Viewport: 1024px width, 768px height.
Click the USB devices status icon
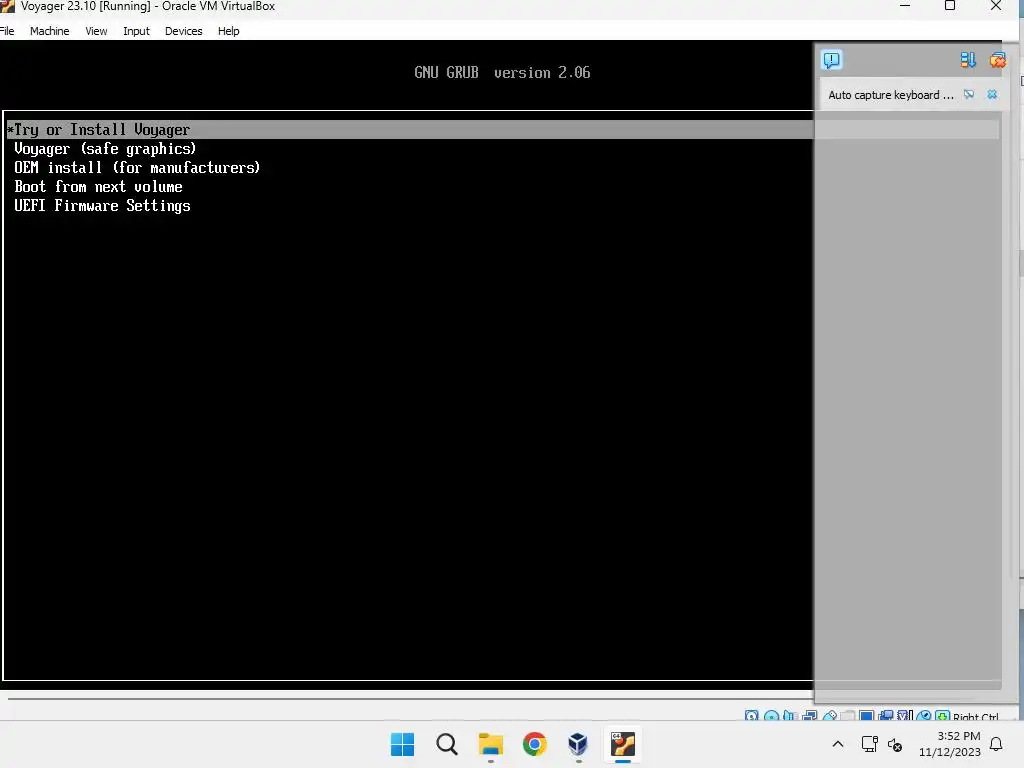coord(829,716)
